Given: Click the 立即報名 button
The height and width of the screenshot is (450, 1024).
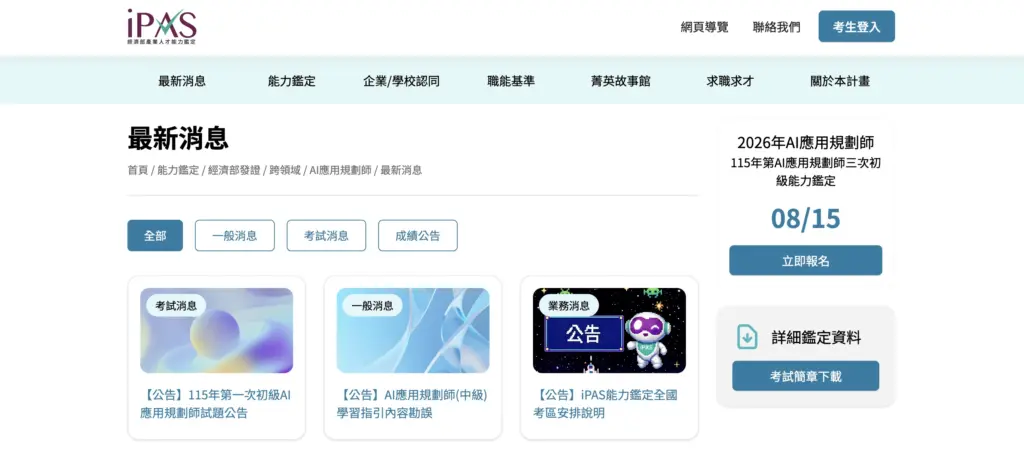Looking at the screenshot, I should point(805,261).
